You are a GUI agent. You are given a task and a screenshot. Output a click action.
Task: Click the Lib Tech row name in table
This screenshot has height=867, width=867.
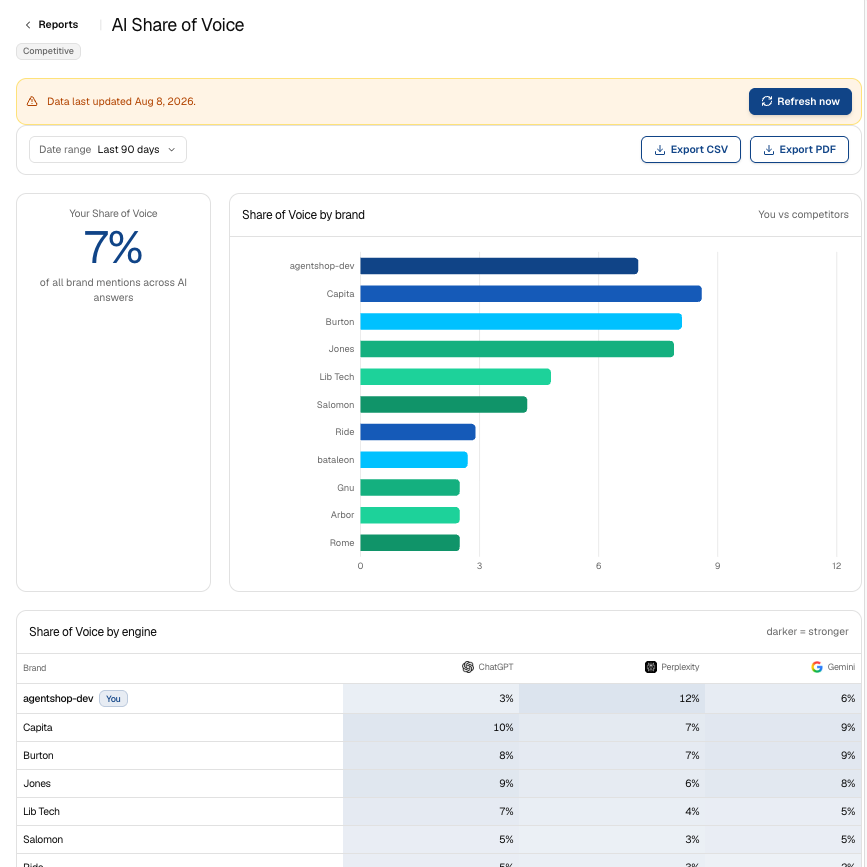click(x=41, y=811)
